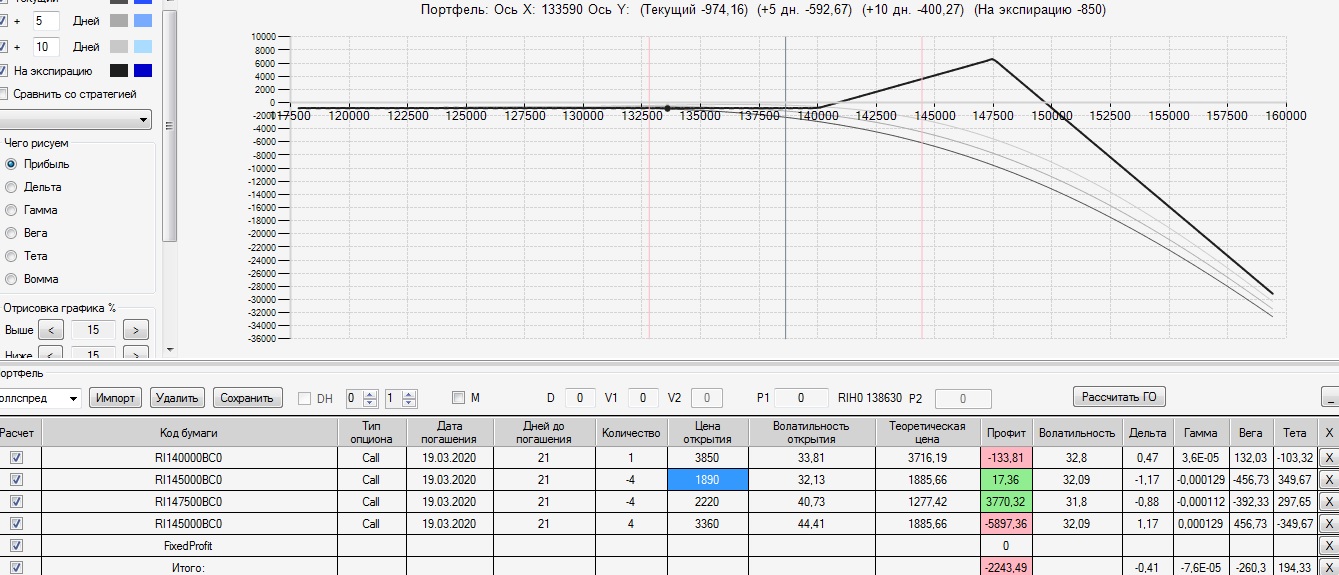Click the Цена открытия column header

(707, 432)
